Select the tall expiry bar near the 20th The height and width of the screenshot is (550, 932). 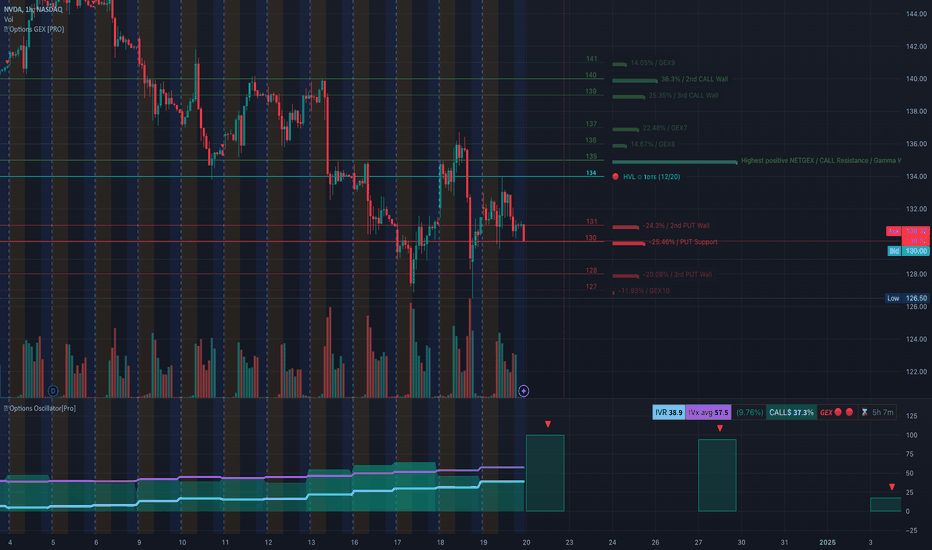pos(545,473)
